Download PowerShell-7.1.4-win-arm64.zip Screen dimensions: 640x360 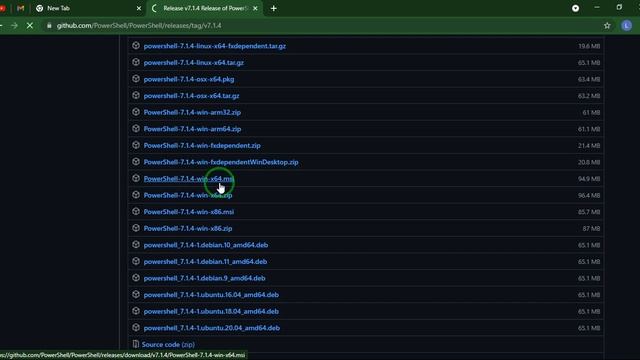click(x=192, y=129)
